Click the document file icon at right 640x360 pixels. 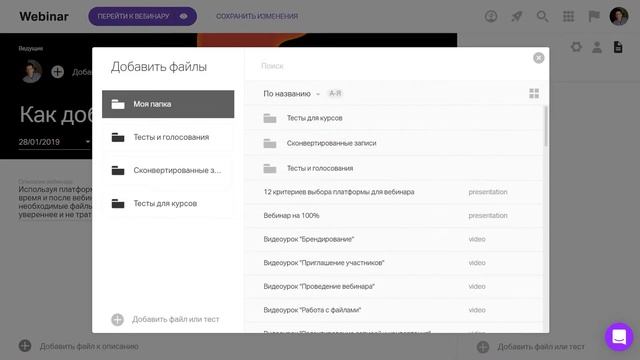[x=618, y=47]
